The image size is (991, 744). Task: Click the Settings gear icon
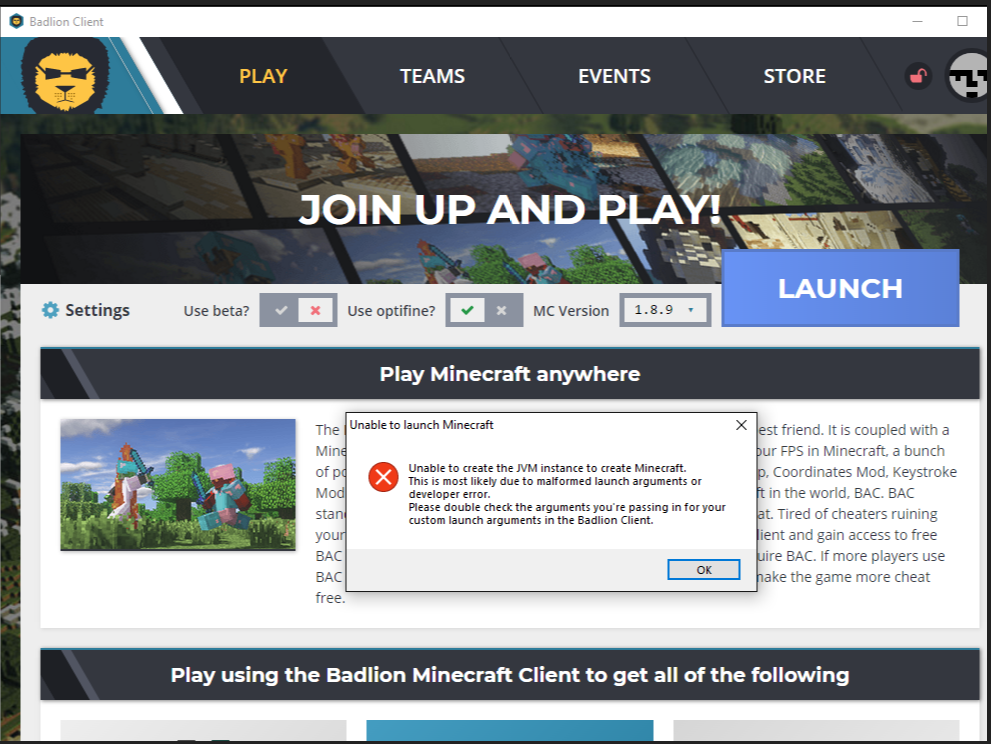(50, 310)
